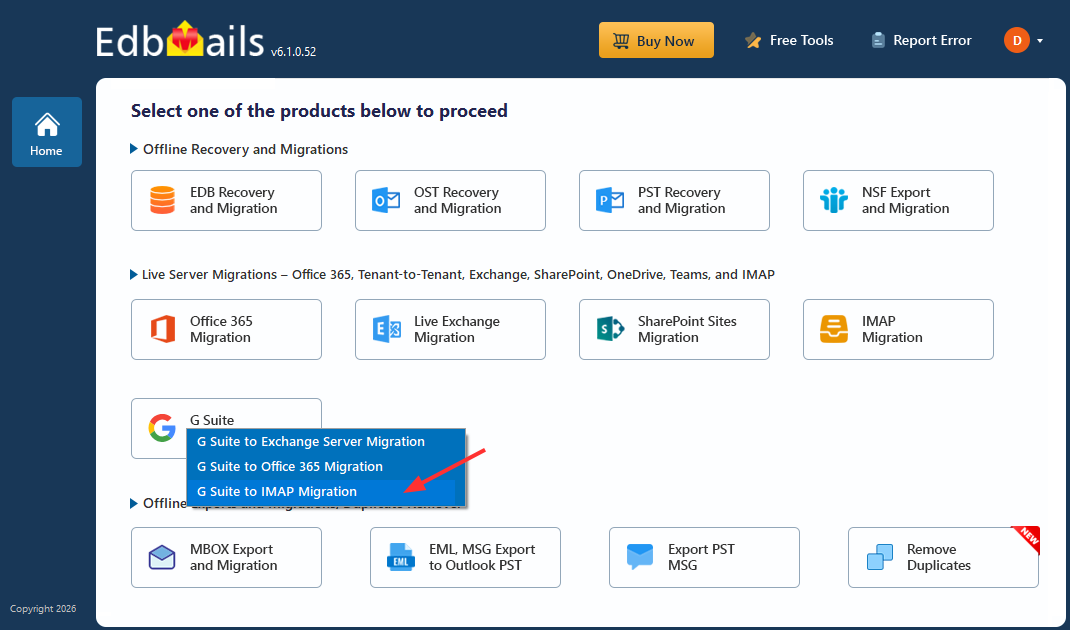Click the Remove Duplicates icon
Image resolution: width=1070 pixels, height=630 pixels.
click(x=879, y=557)
